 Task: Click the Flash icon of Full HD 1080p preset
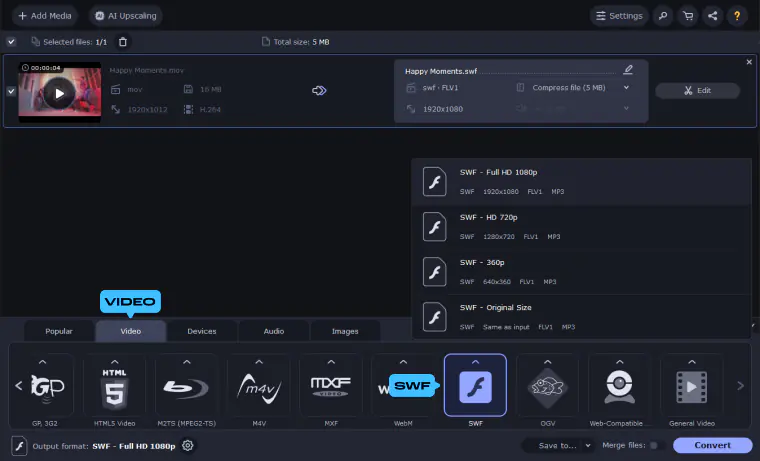pos(434,181)
